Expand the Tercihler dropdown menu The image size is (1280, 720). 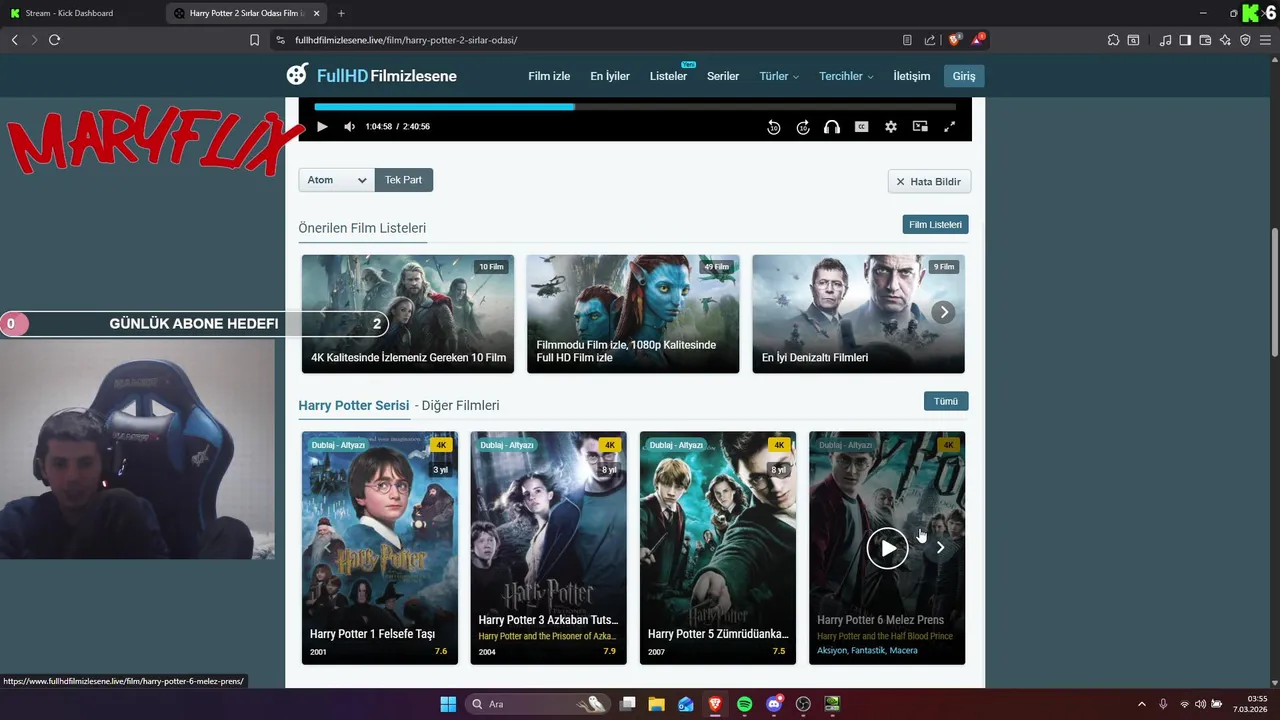click(846, 76)
